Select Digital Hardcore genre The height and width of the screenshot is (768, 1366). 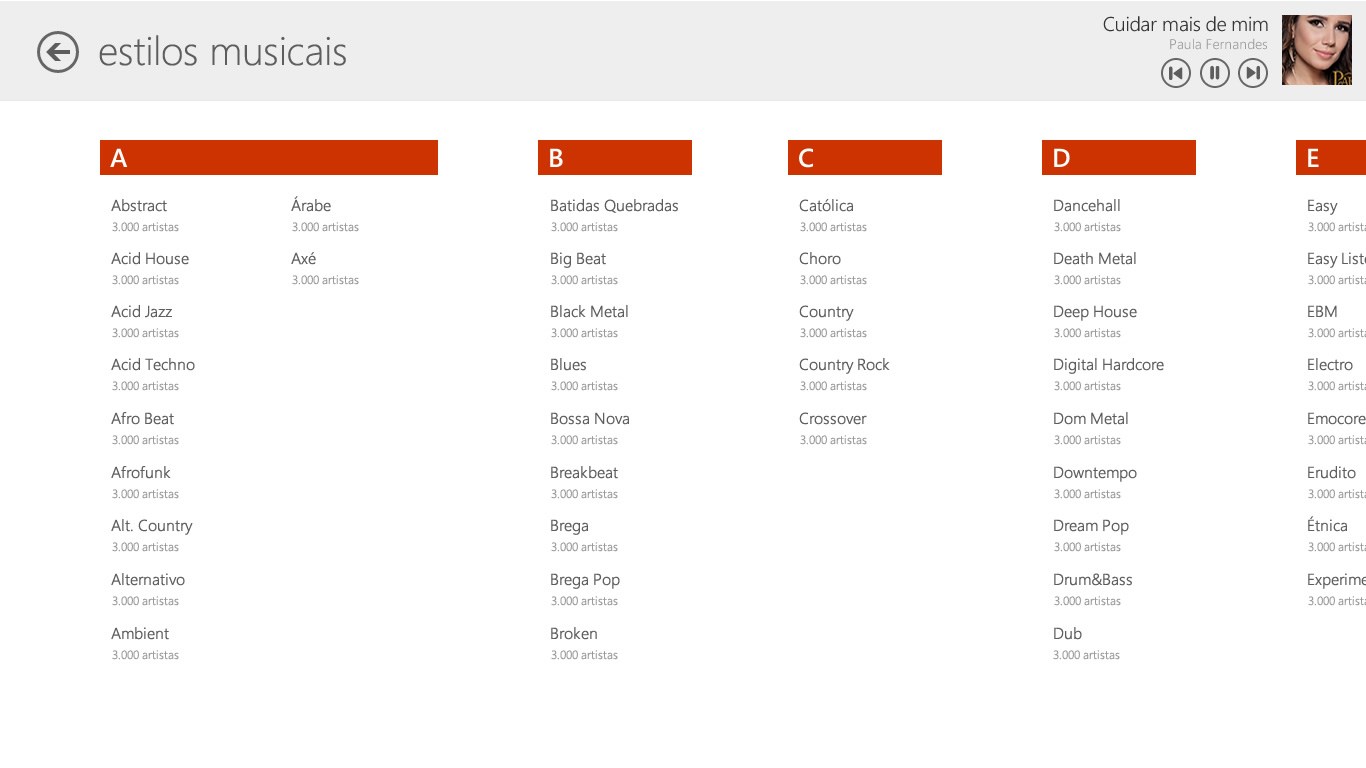tap(1108, 365)
